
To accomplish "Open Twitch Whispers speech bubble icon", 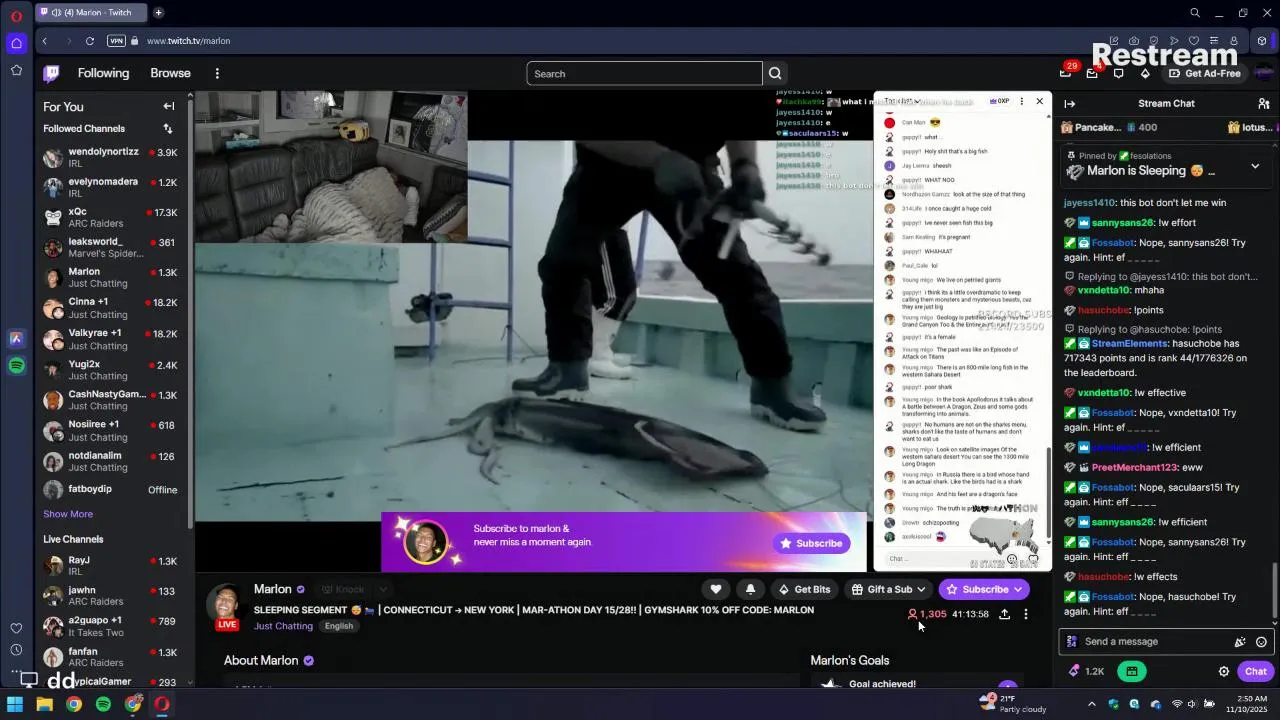I will coord(1119,73).
